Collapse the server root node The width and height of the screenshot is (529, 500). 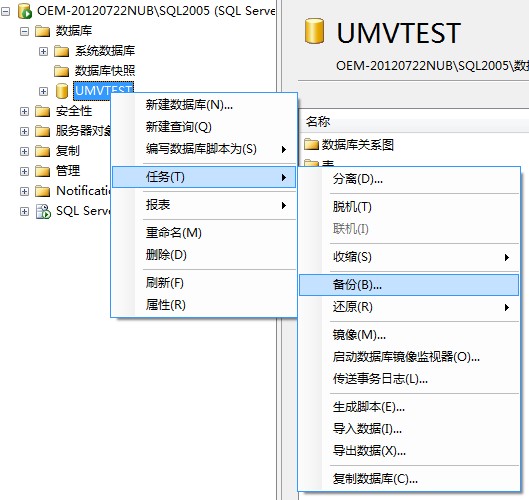[5, 12]
